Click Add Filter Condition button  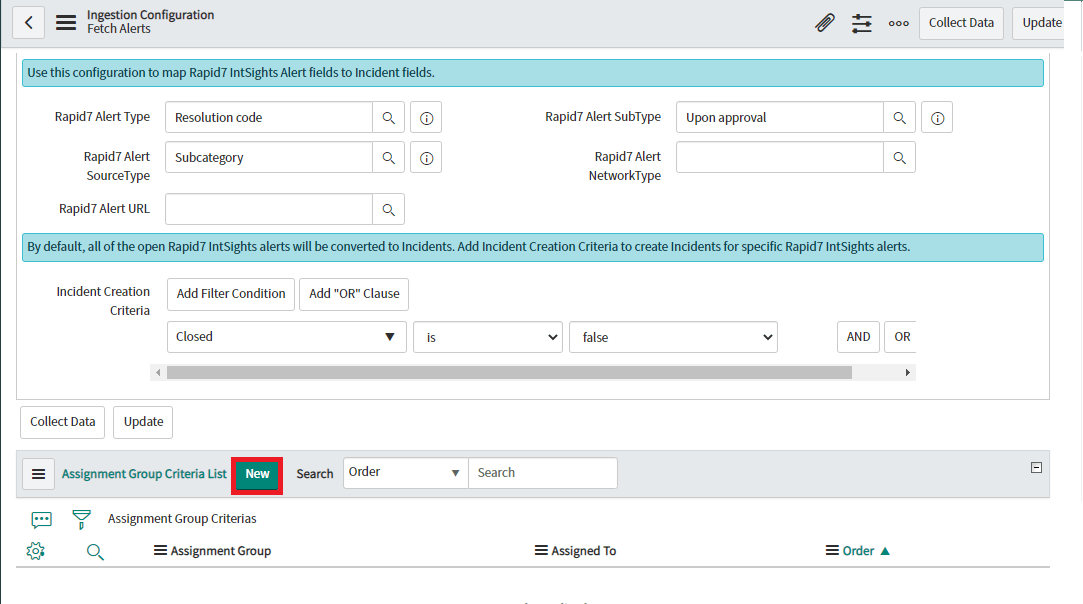tap(231, 294)
